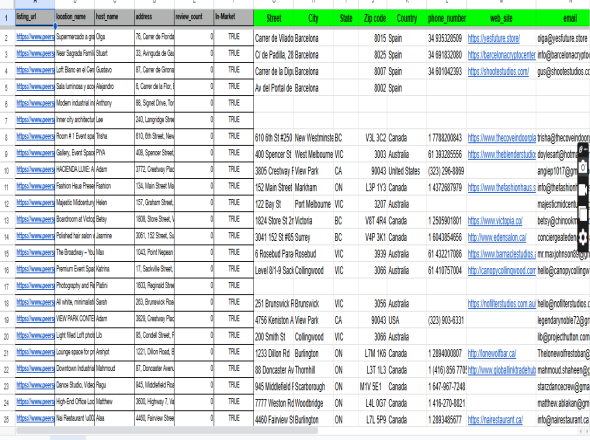This screenshot has height=440, width=590.
Task: Select the In-Market header cell
Action: (x=234, y=17)
